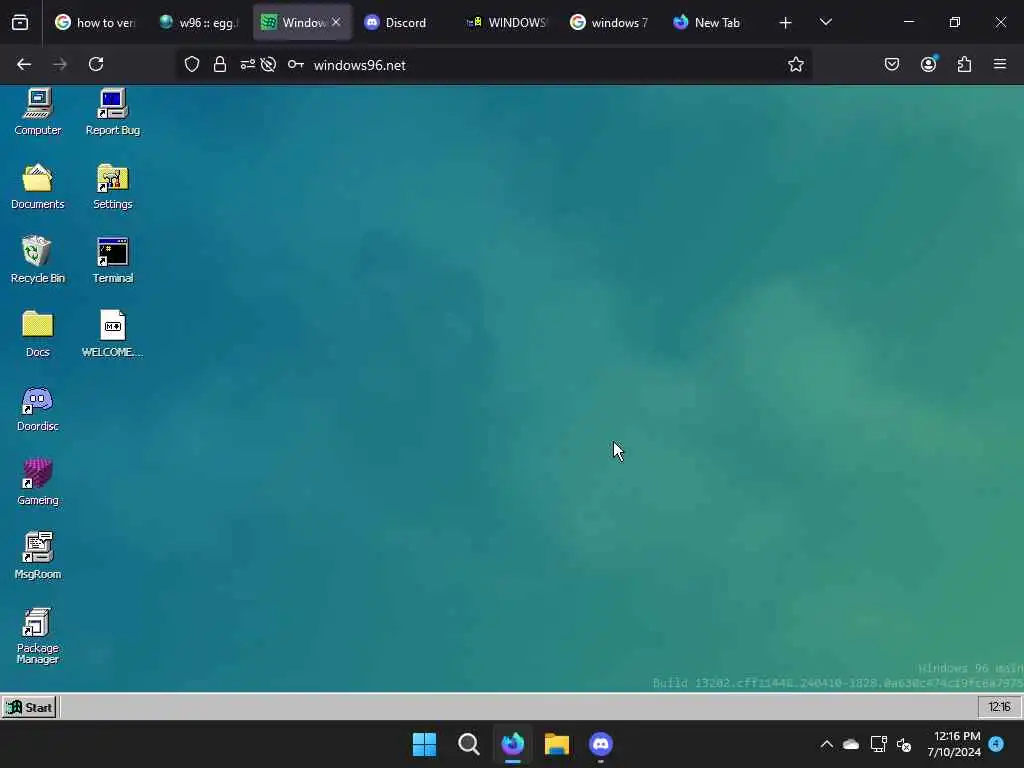Open the Computer desktop icon

click(x=37, y=112)
